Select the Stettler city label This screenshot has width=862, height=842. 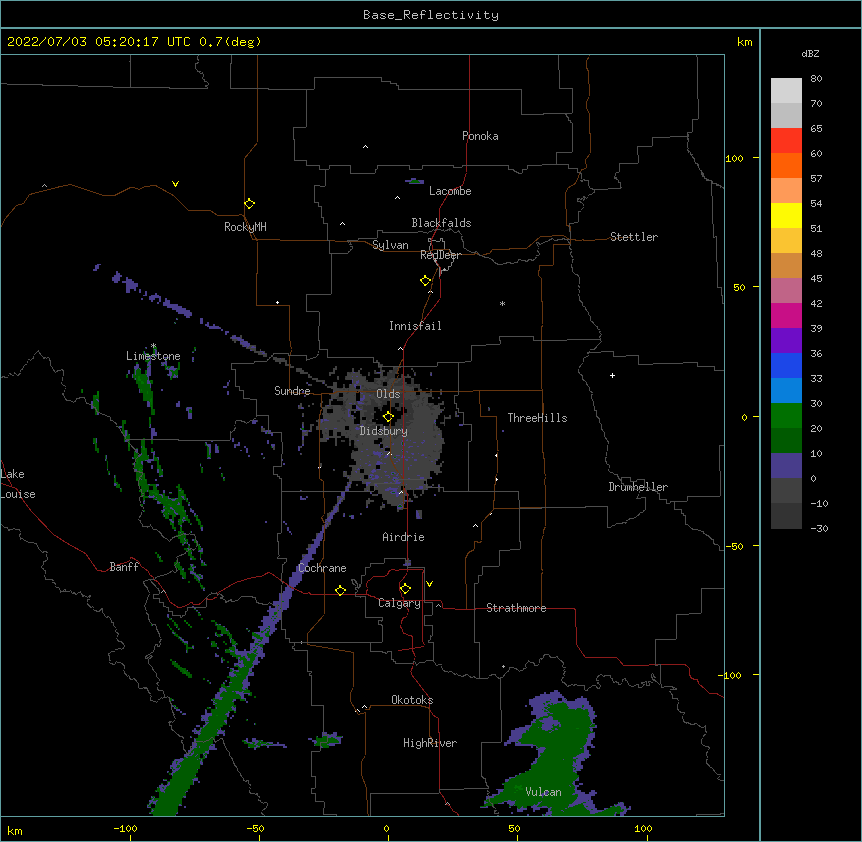(x=634, y=237)
